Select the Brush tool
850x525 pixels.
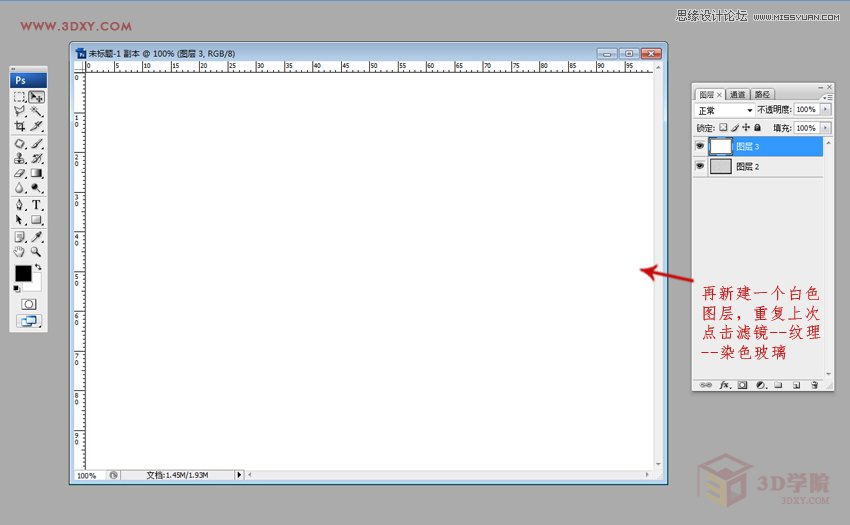36,144
